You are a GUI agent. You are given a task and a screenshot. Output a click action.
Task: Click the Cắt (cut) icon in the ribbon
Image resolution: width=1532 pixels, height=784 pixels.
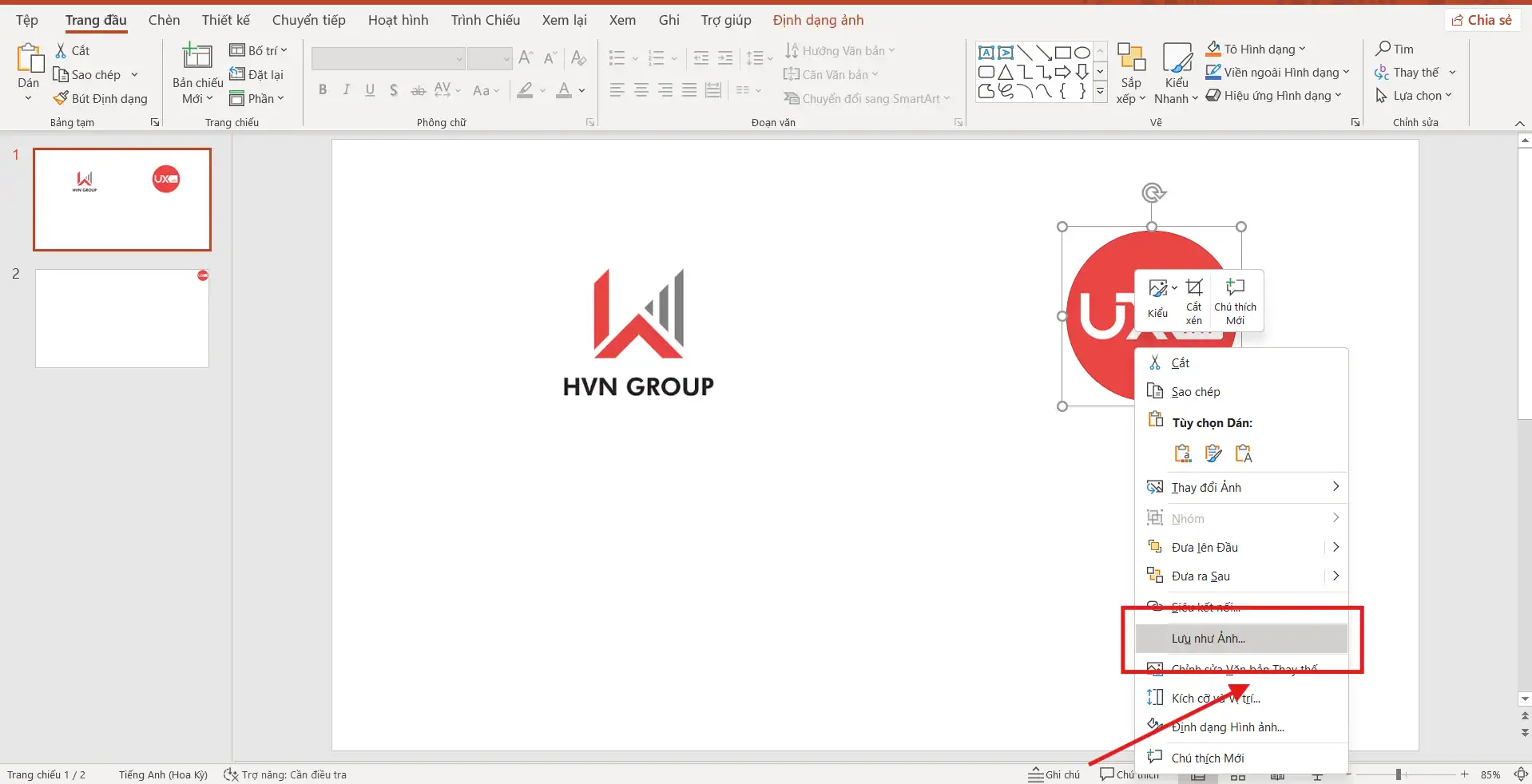61,50
